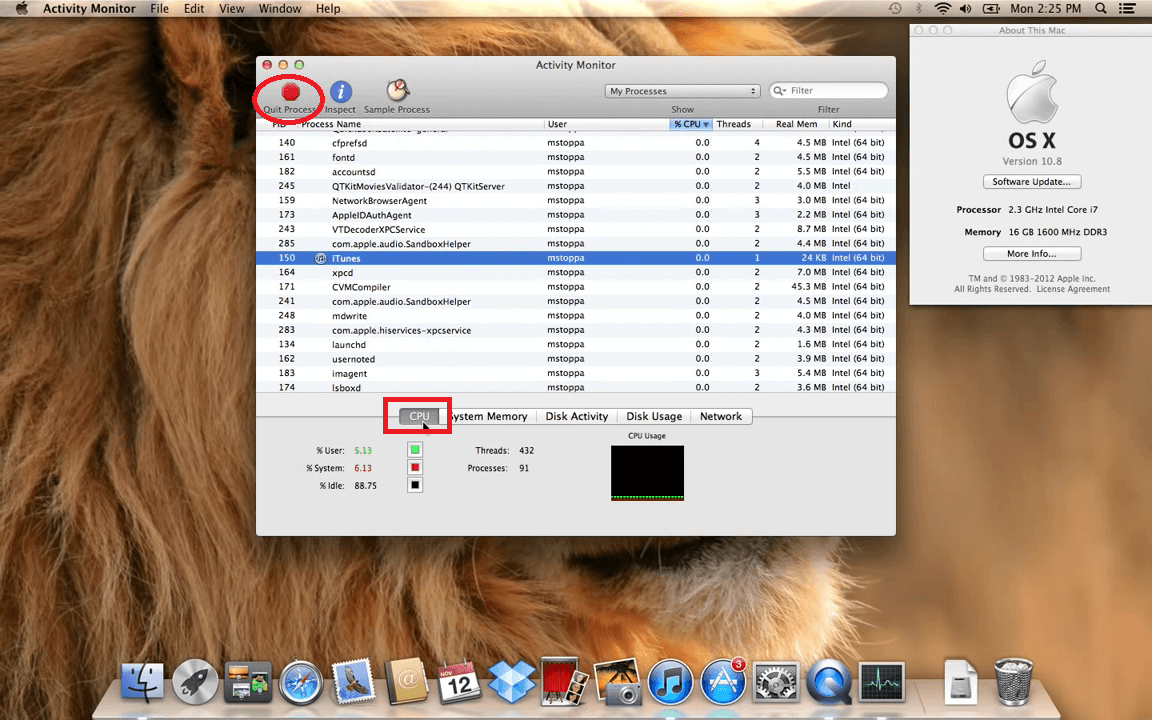The image size is (1152, 720).
Task: Click the Quit Process stop-sign icon
Action: click(x=291, y=92)
